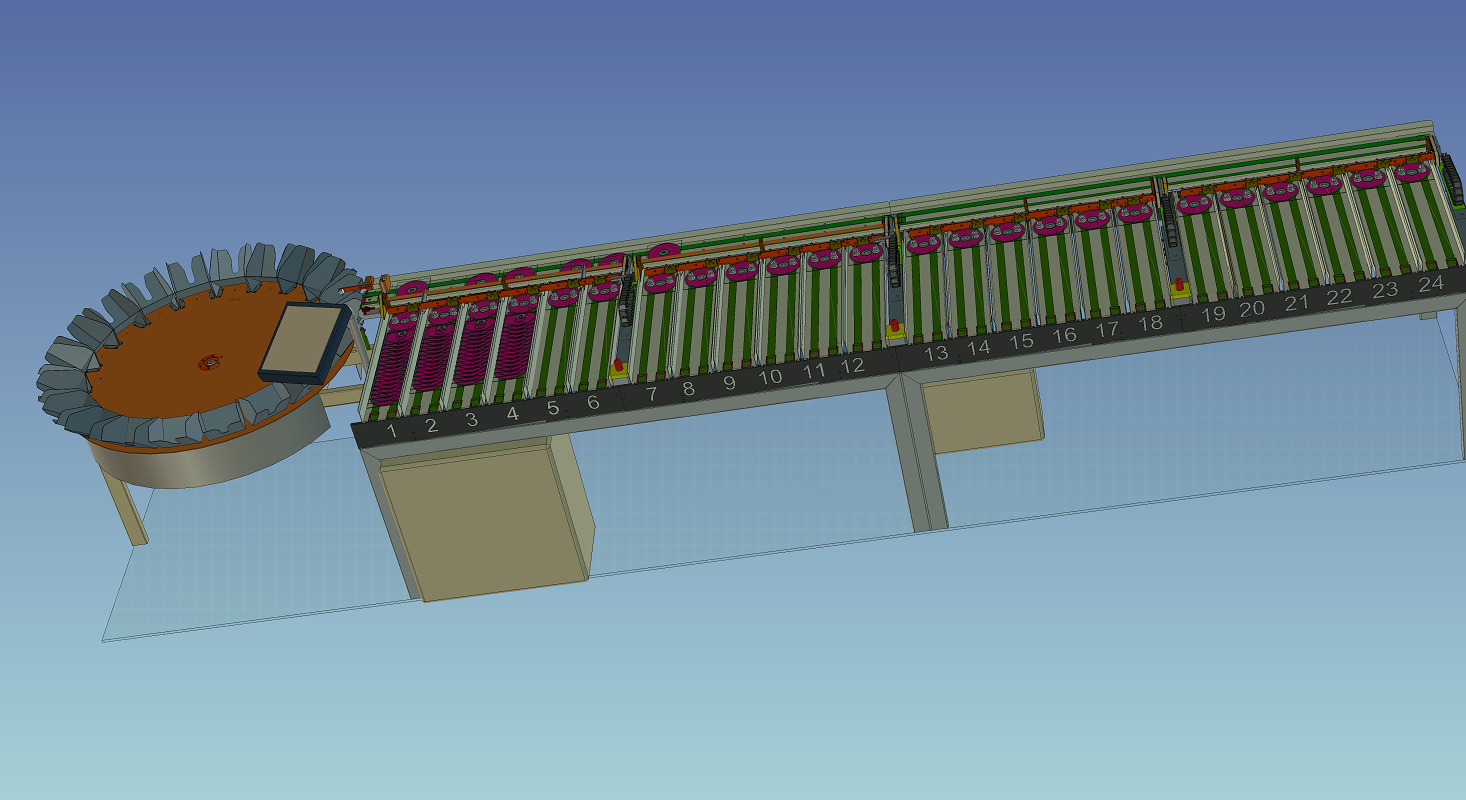The image size is (1466, 800).
Task: Select lane number 11 label
Action: [815, 371]
